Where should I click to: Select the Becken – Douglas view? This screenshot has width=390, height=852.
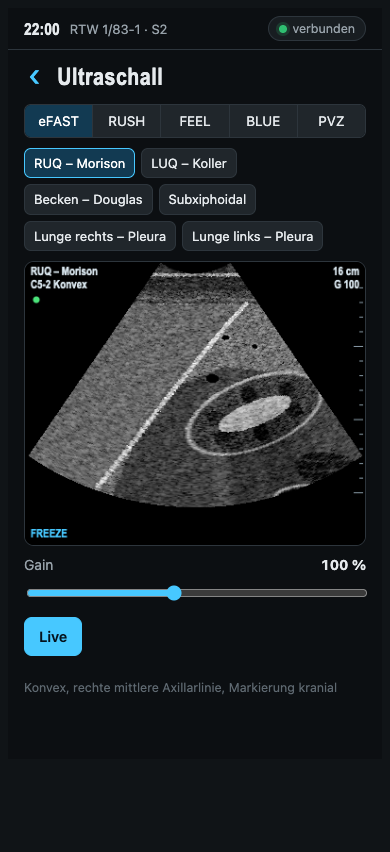pyautogui.click(x=89, y=199)
